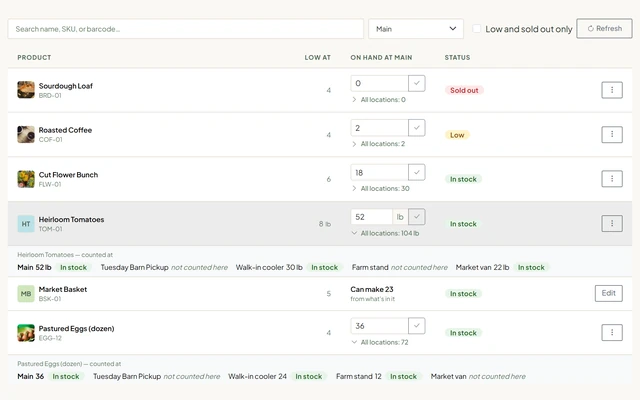This screenshot has height=400, width=640.
Task: Click Market van 22 lb entry
Action: tap(482, 267)
